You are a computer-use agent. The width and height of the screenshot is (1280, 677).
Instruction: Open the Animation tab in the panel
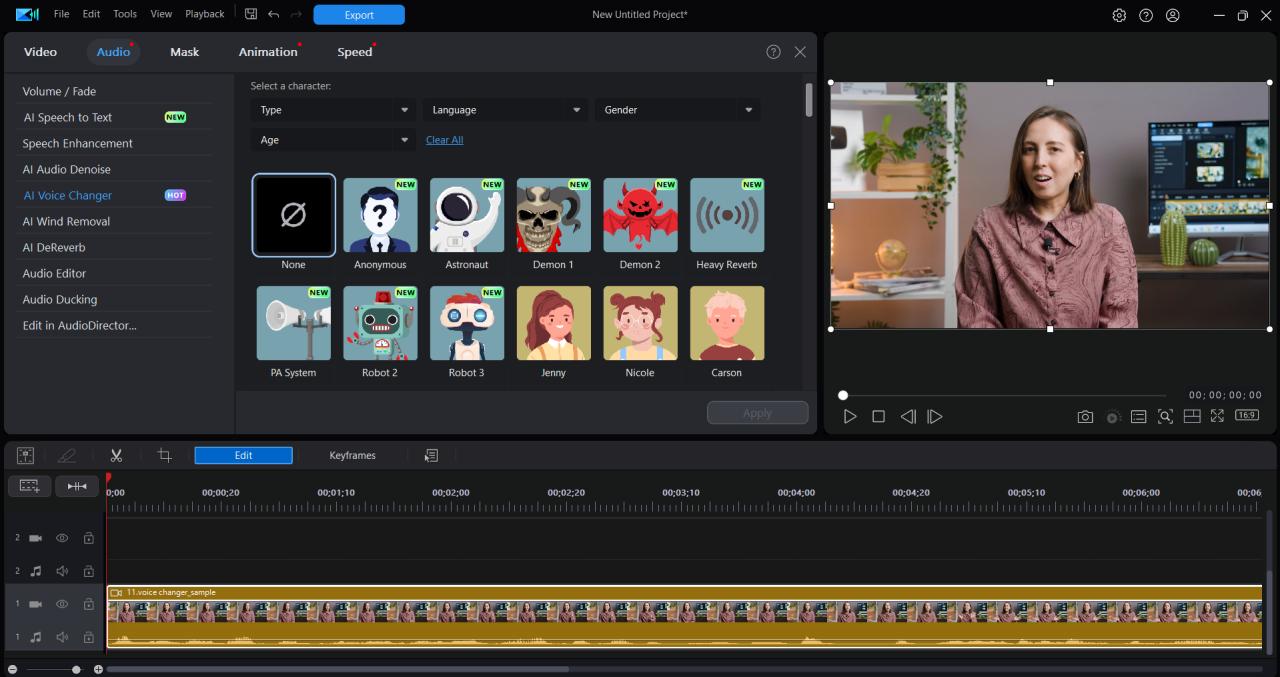(x=268, y=51)
